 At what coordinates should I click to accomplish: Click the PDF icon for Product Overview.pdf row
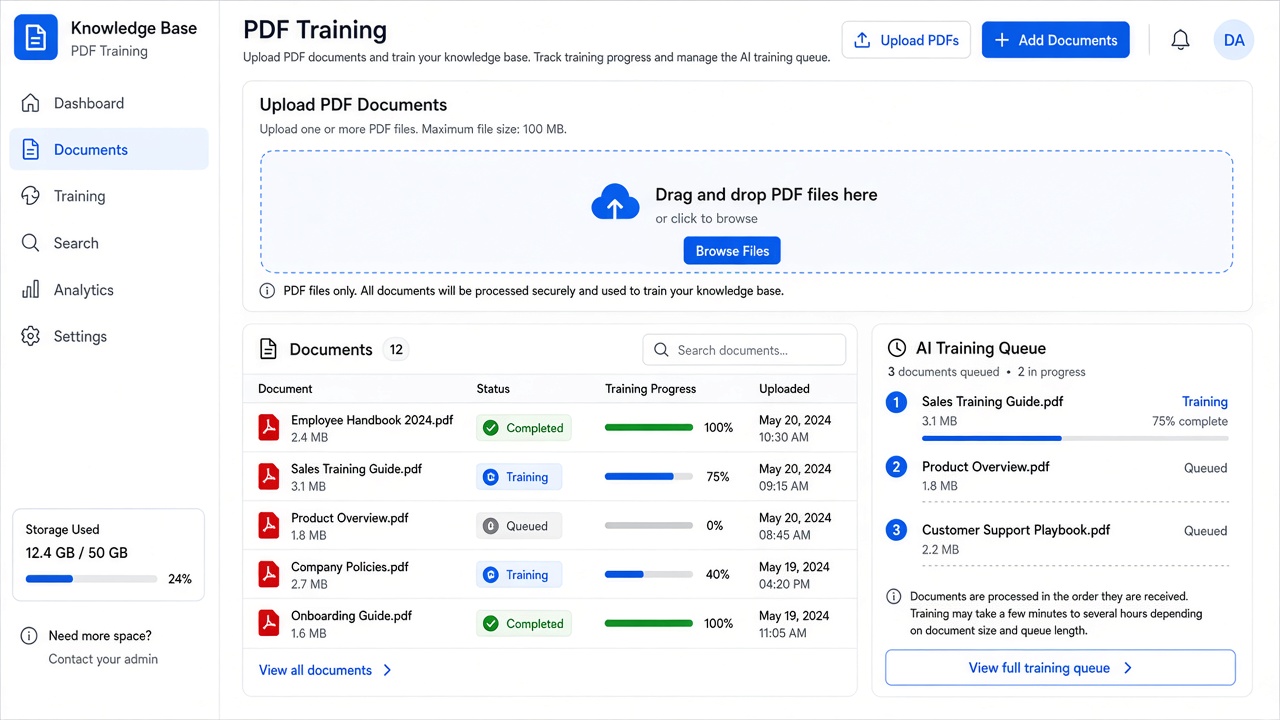pyautogui.click(x=268, y=526)
